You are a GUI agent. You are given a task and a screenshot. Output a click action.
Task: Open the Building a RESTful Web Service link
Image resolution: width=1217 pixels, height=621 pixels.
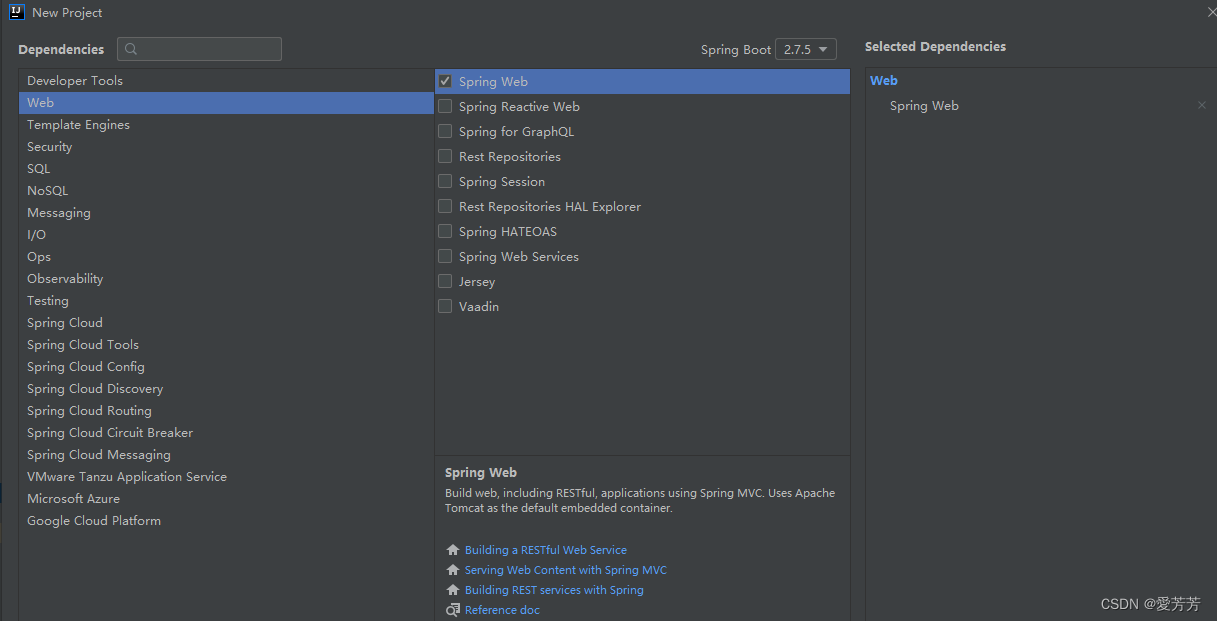click(545, 549)
